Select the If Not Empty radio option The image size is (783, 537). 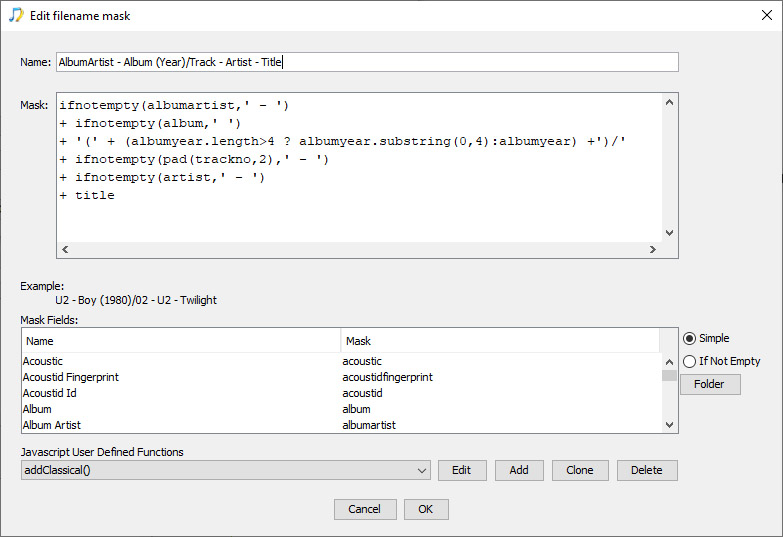690,361
